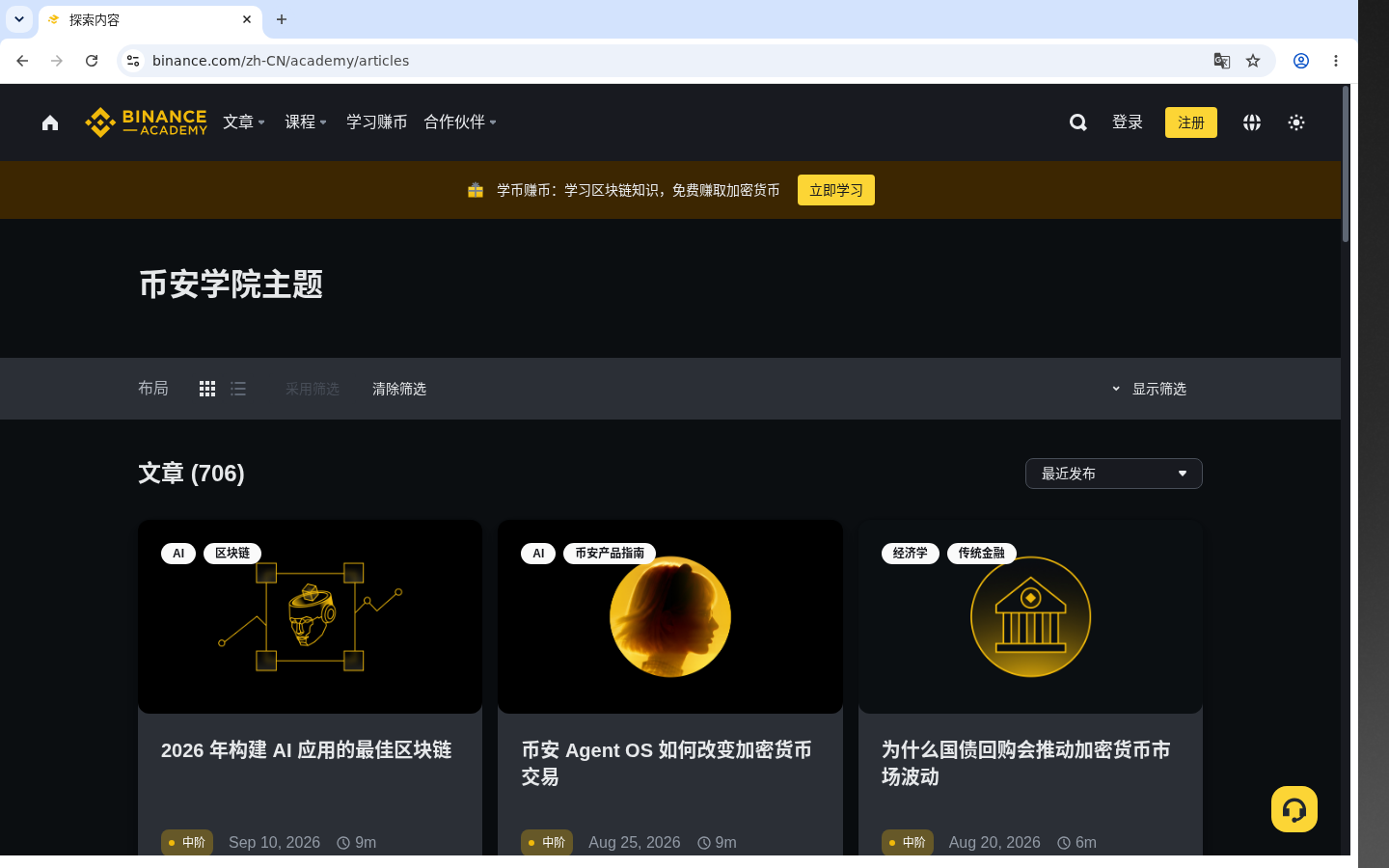The width and height of the screenshot is (1389, 868).
Task: Click the 中阶 badge dated Aug 20, 2026
Action: [908, 842]
